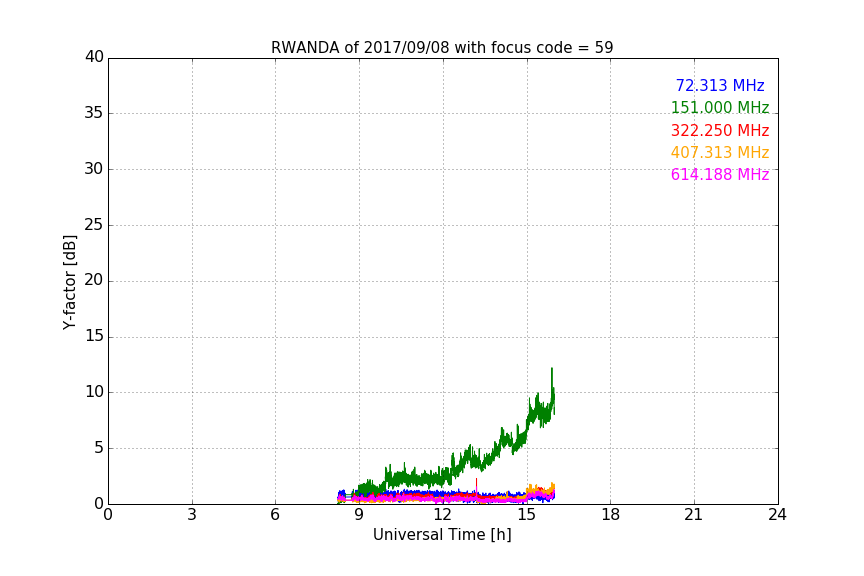Select the 151.000 MHz legend label

coord(720,107)
